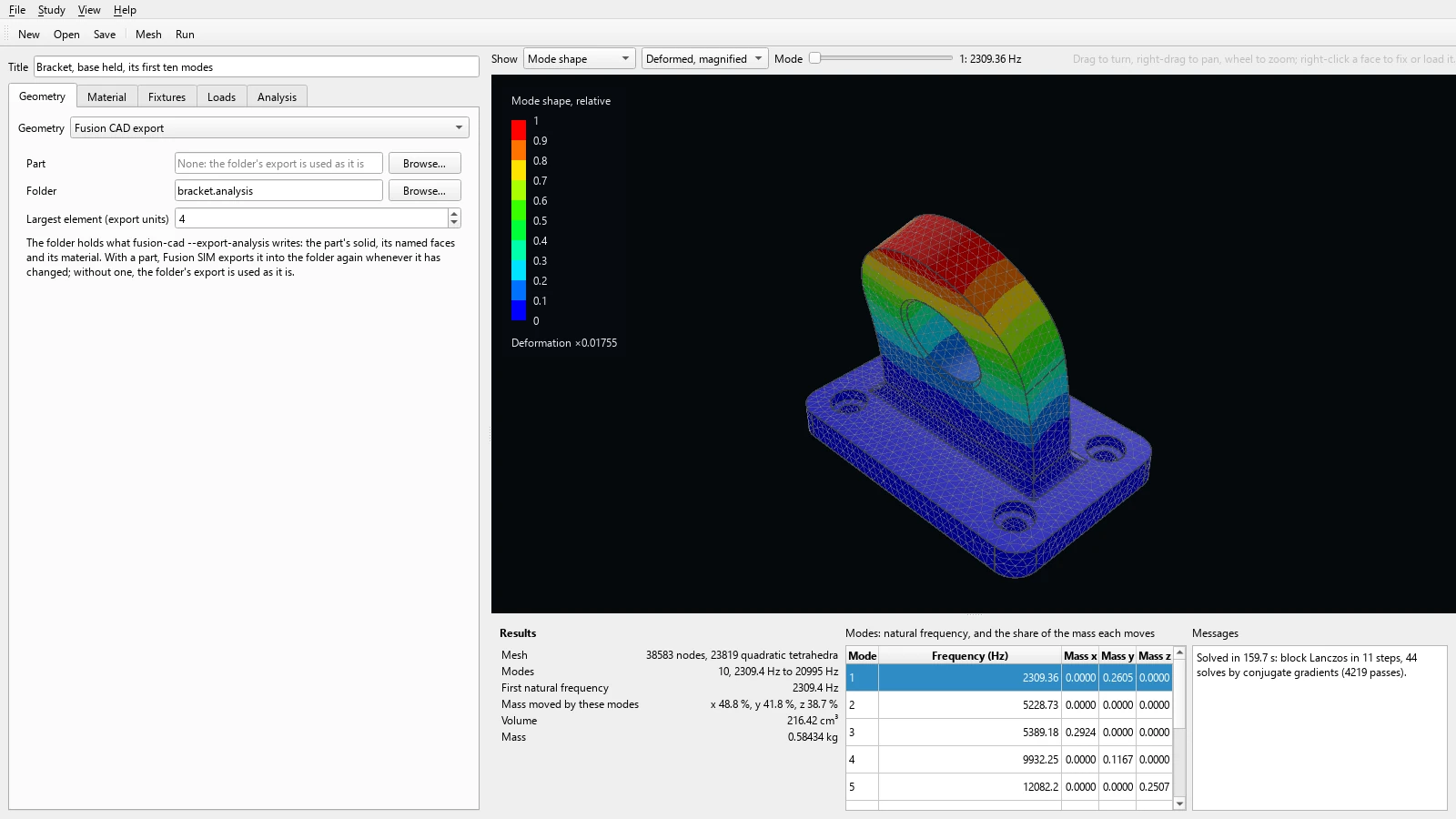The height and width of the screenshot is (819, 1456).
Task: Select mode 1 row at 2309.36 Hz
Action: click(x=1009, y=678)
